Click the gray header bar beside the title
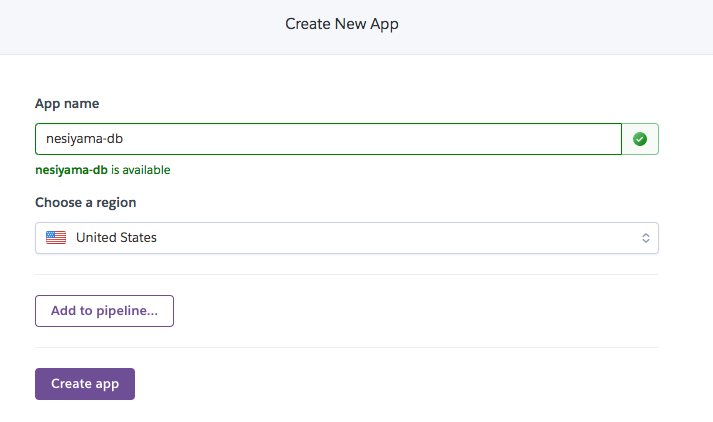713x422 pixels. pos(560,23)
